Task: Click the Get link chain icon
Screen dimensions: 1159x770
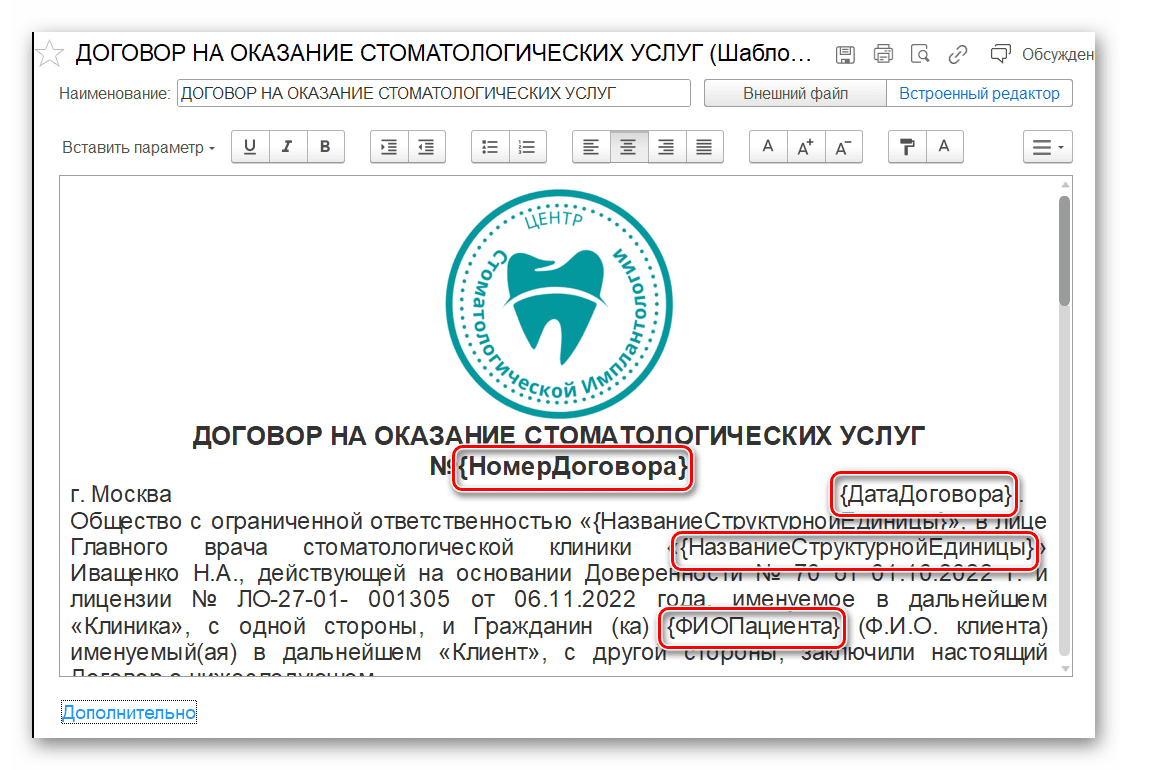Action: point(958,54)
